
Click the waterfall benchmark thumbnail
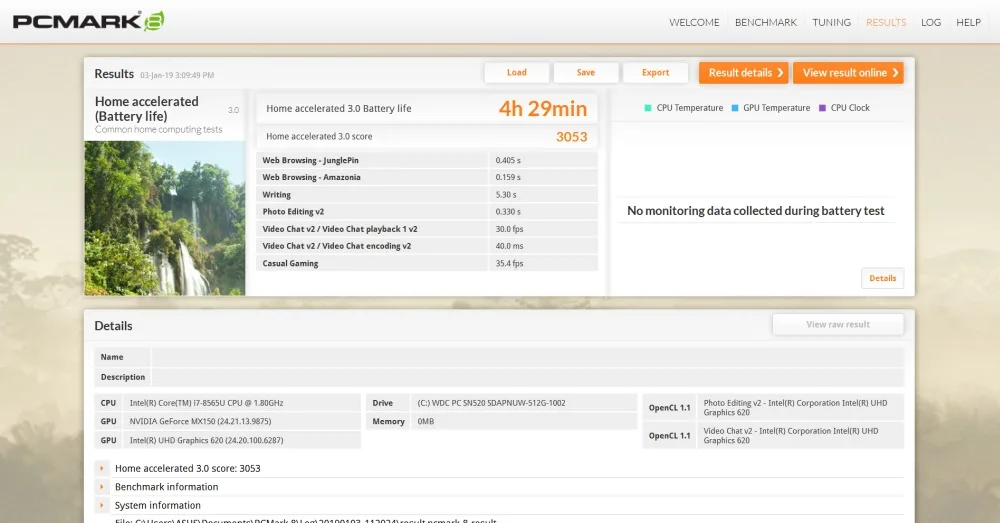pyautogui.click(x=165, y=218)
